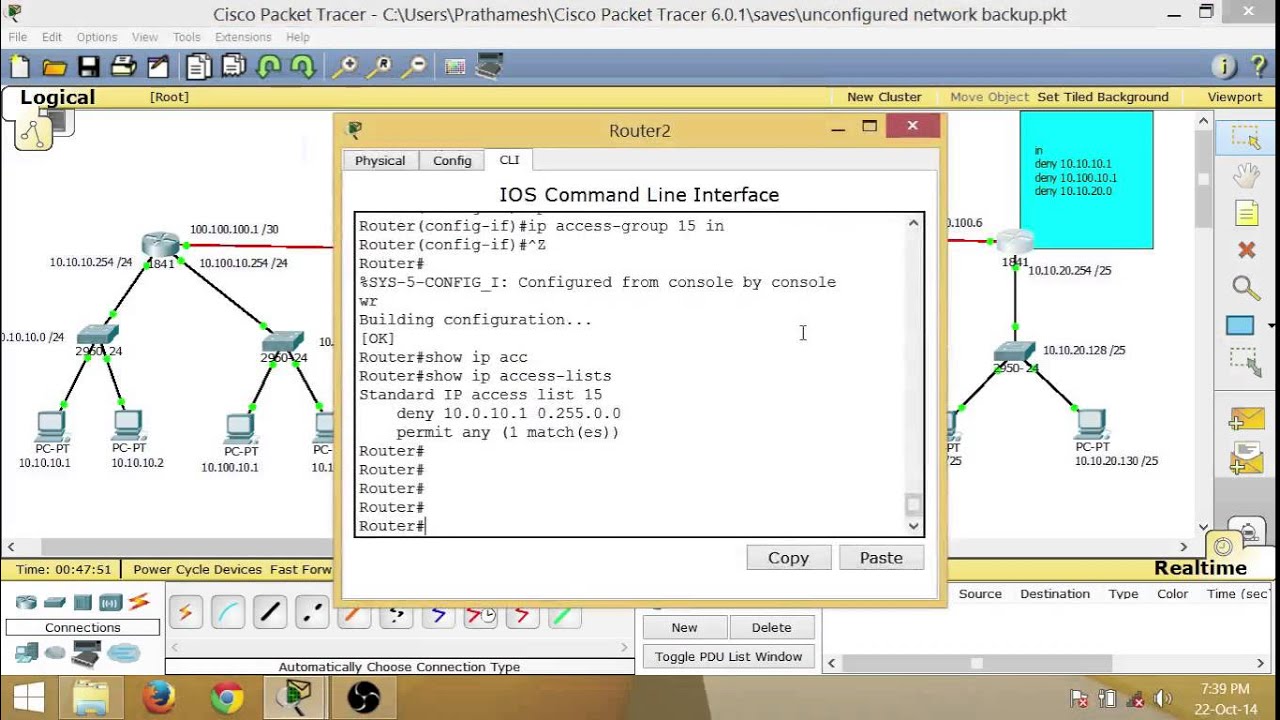Pick the Copper Cross-Over dashed cable

(312, 612)
